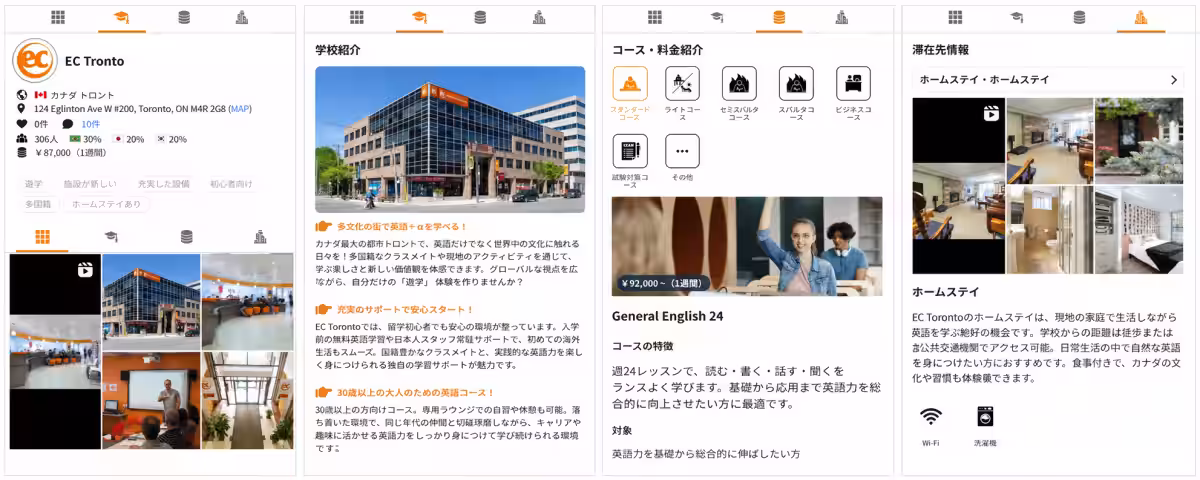Click the graduation cap tab in the 滞在先情報 panel

(x=1017, y=17)
